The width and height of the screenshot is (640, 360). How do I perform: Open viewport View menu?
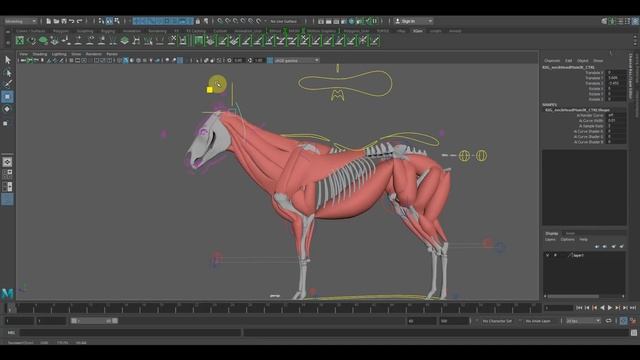tap(24, 54)
